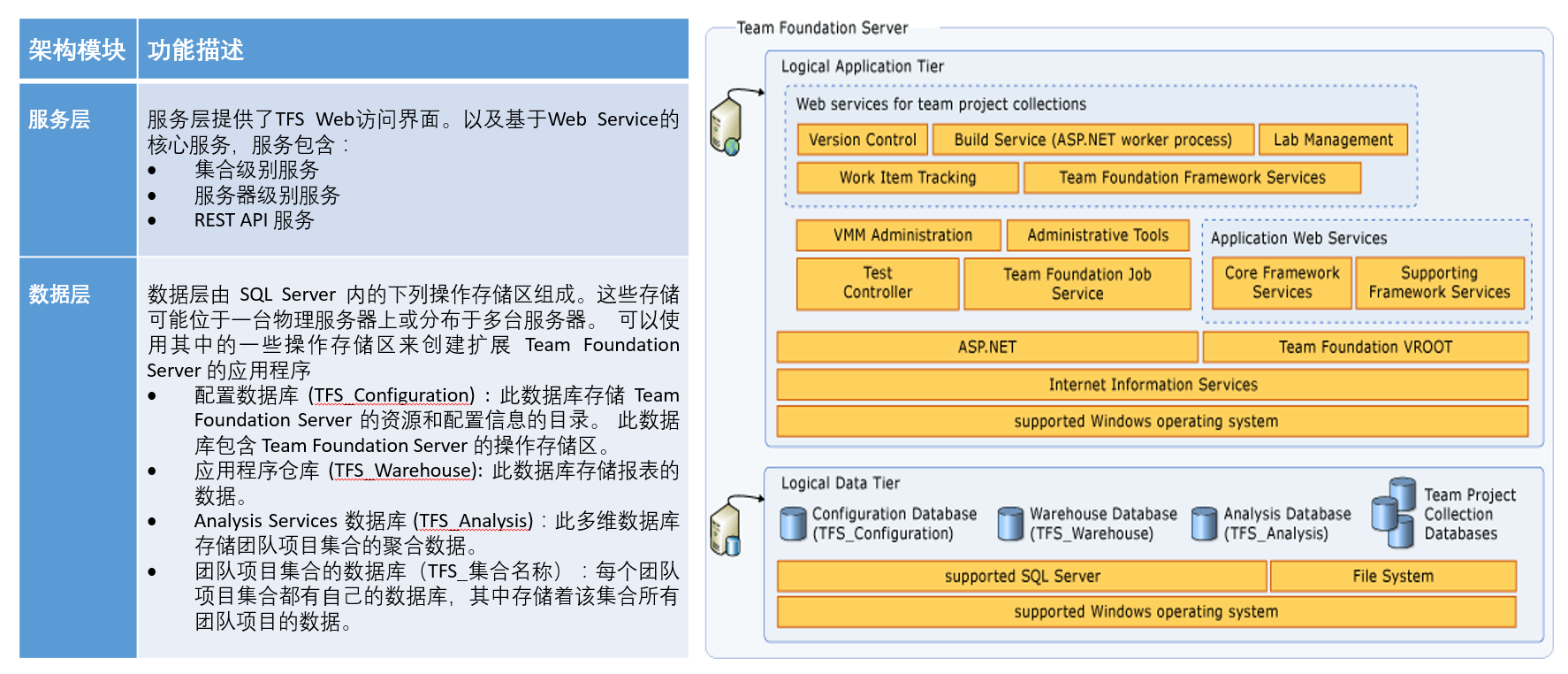Click the Internet Information Services bar
The image size is (1568, 674).
(x=1153, y=385)
